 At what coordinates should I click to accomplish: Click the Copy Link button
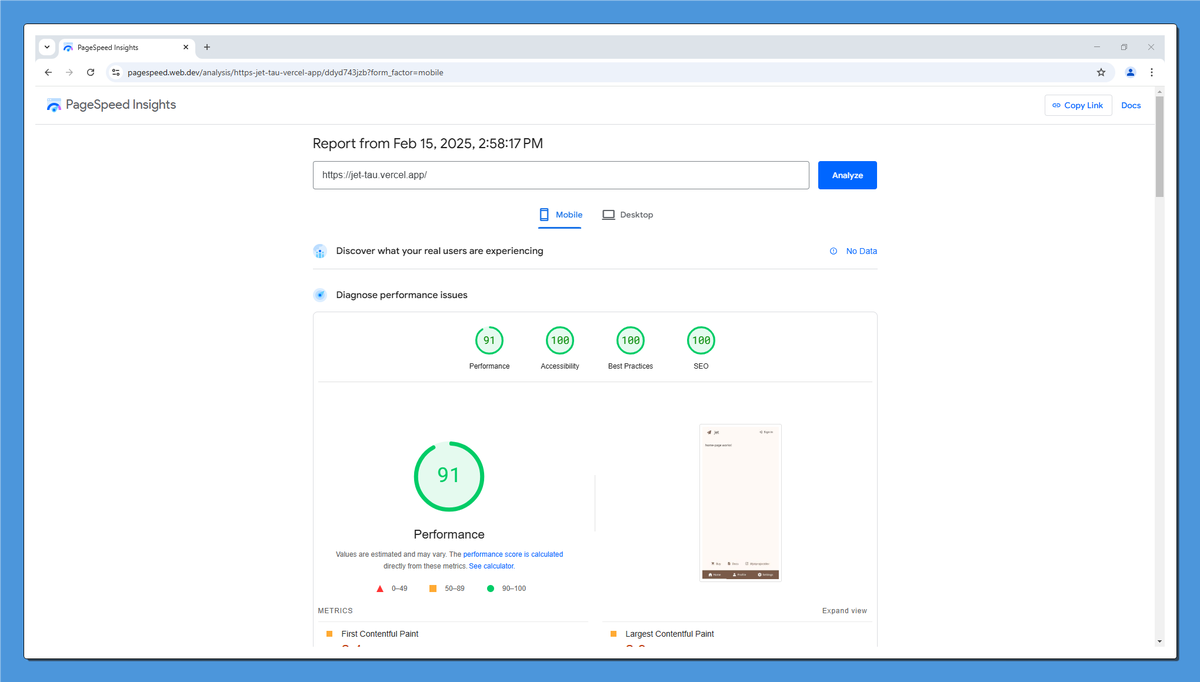click(x=1078, y=105)
